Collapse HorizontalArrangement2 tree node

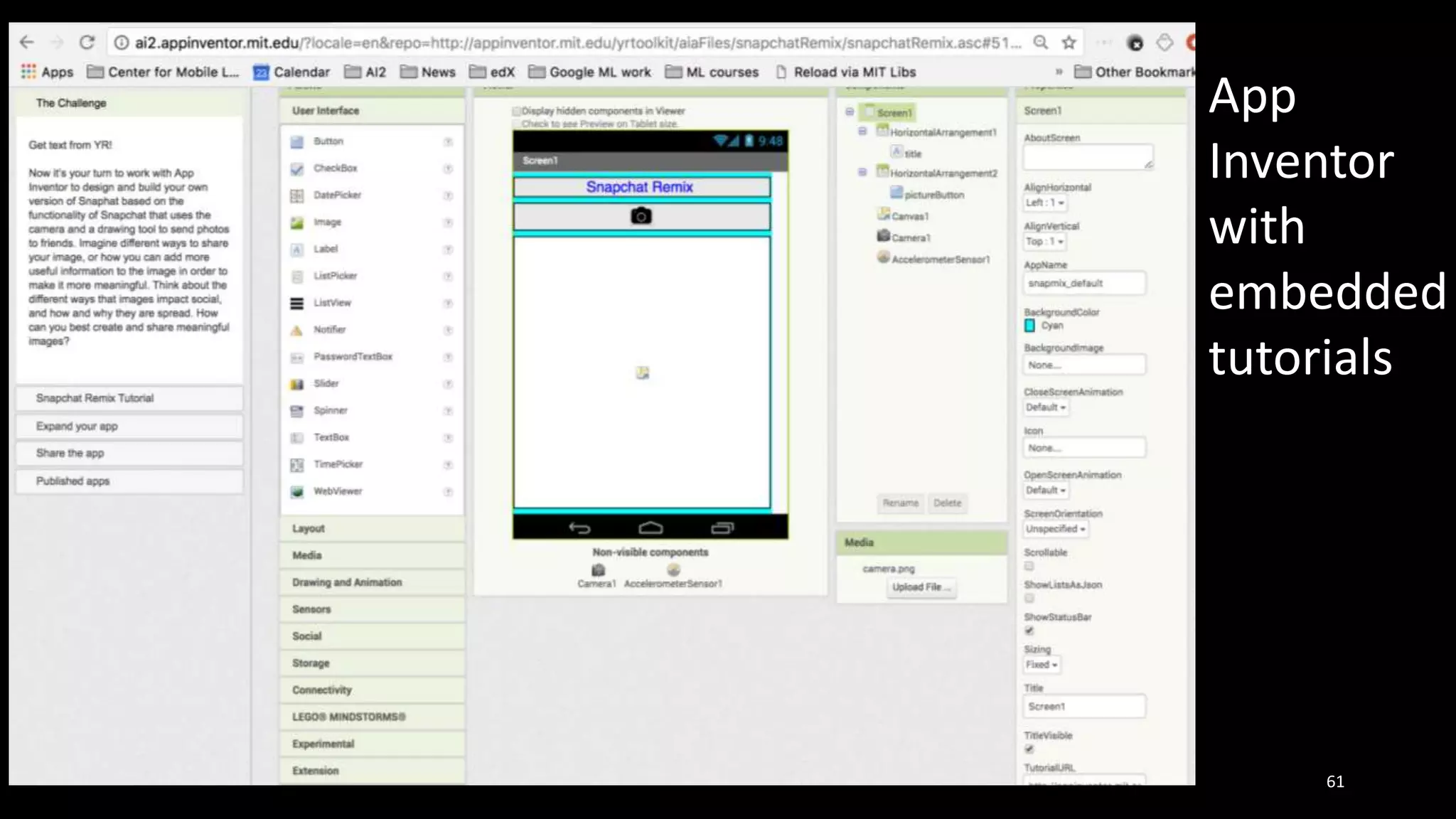[862, 172]
